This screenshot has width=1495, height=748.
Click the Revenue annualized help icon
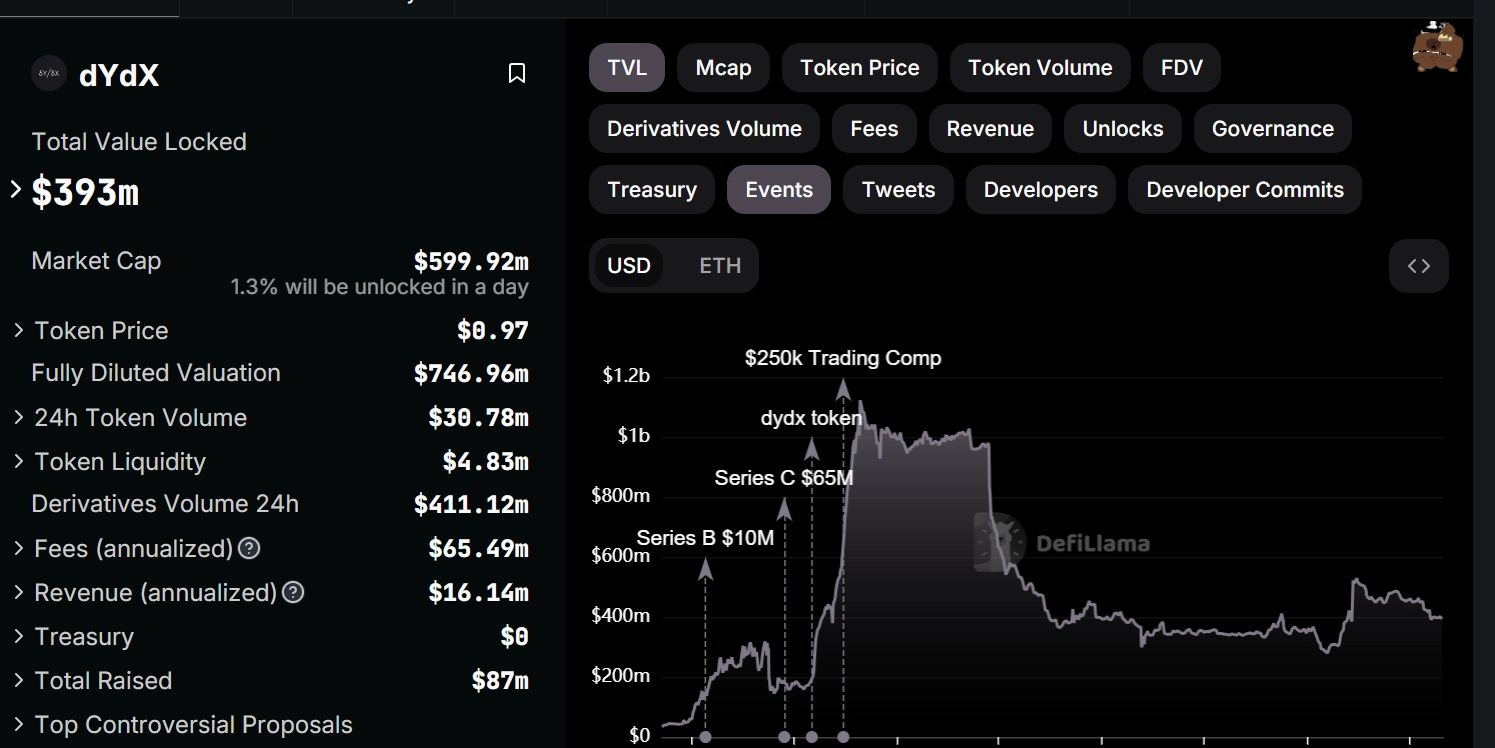pyautogui.click(x=293, y=592)
